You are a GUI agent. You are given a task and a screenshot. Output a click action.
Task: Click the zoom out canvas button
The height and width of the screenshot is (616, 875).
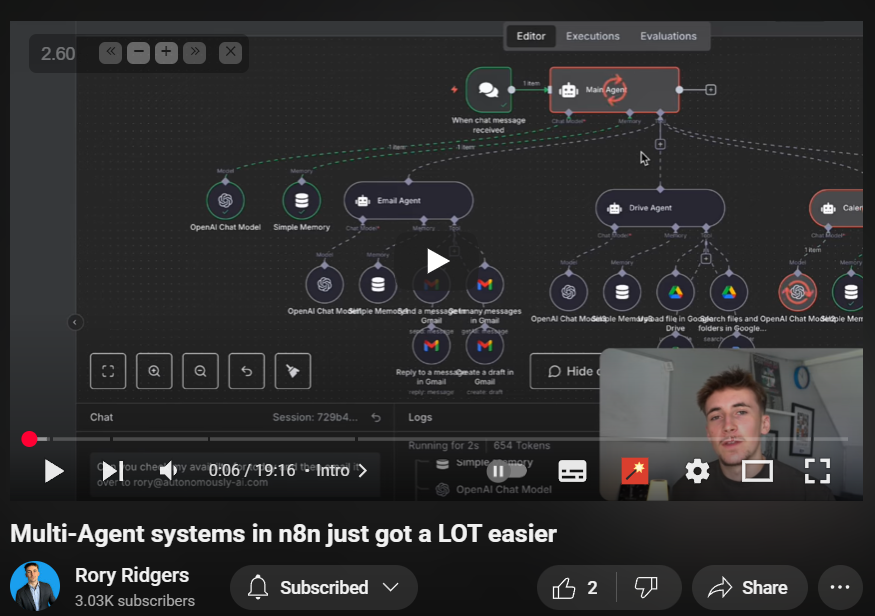click(x=200, y=371)
